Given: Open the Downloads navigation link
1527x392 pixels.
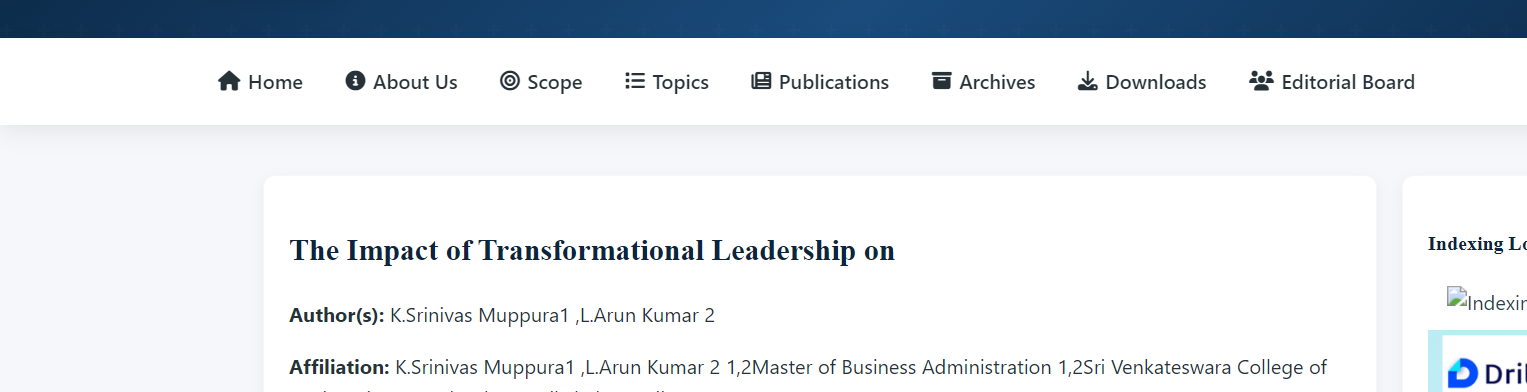Looking at the screenshot, I should [1142, 82].
